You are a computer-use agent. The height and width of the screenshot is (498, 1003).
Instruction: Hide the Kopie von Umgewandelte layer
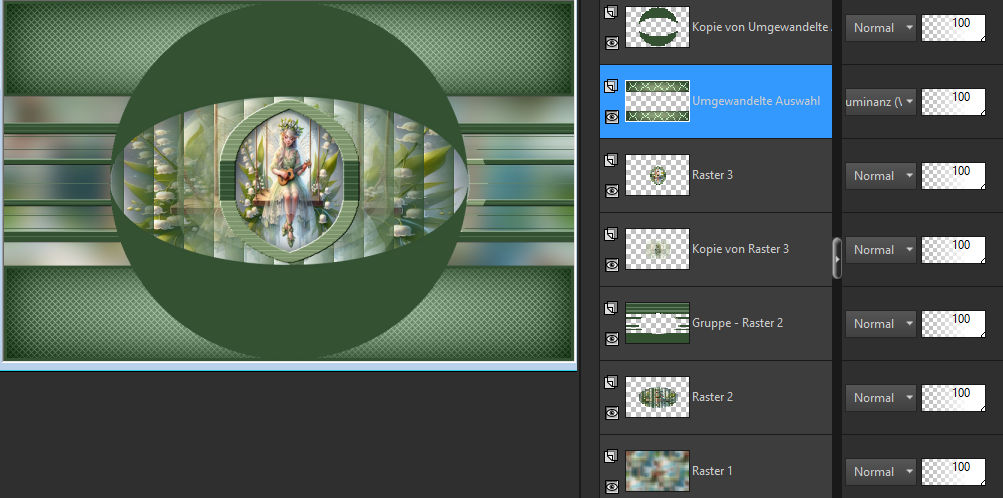point(612,43)
